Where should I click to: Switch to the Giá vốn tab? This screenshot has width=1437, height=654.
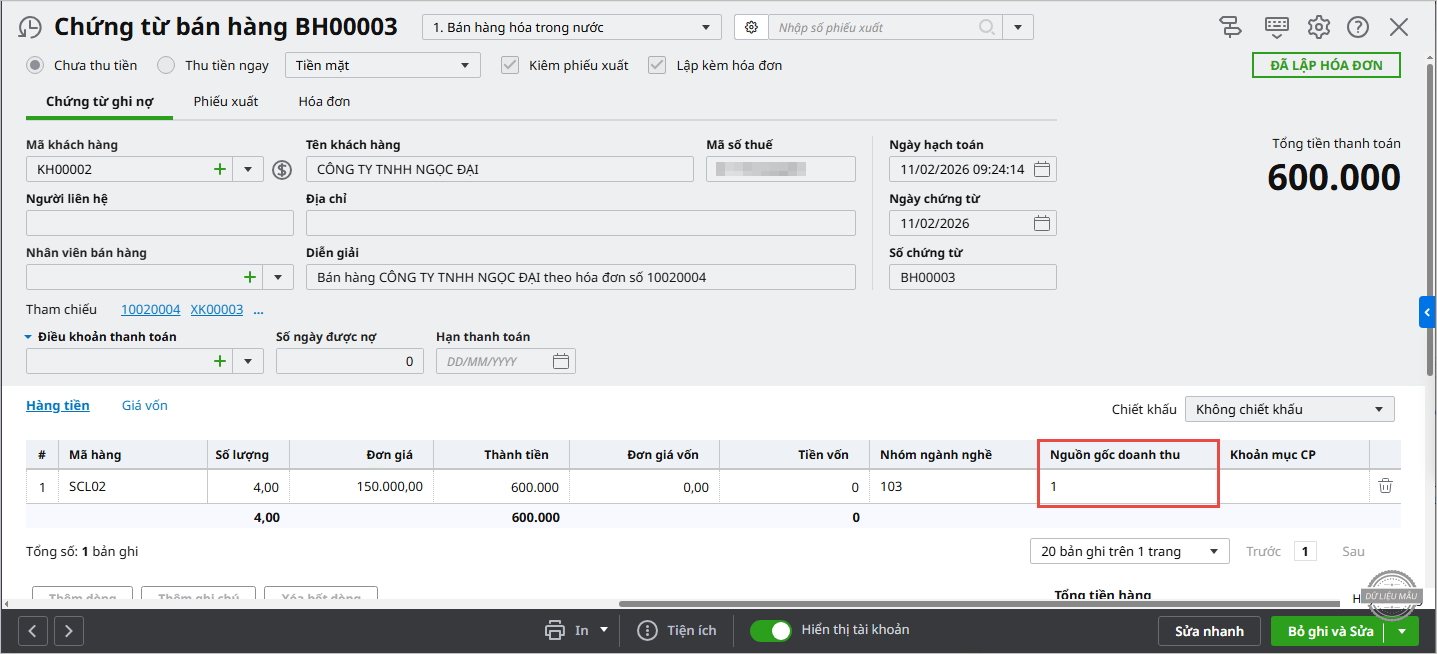click(x=145, y=406)
